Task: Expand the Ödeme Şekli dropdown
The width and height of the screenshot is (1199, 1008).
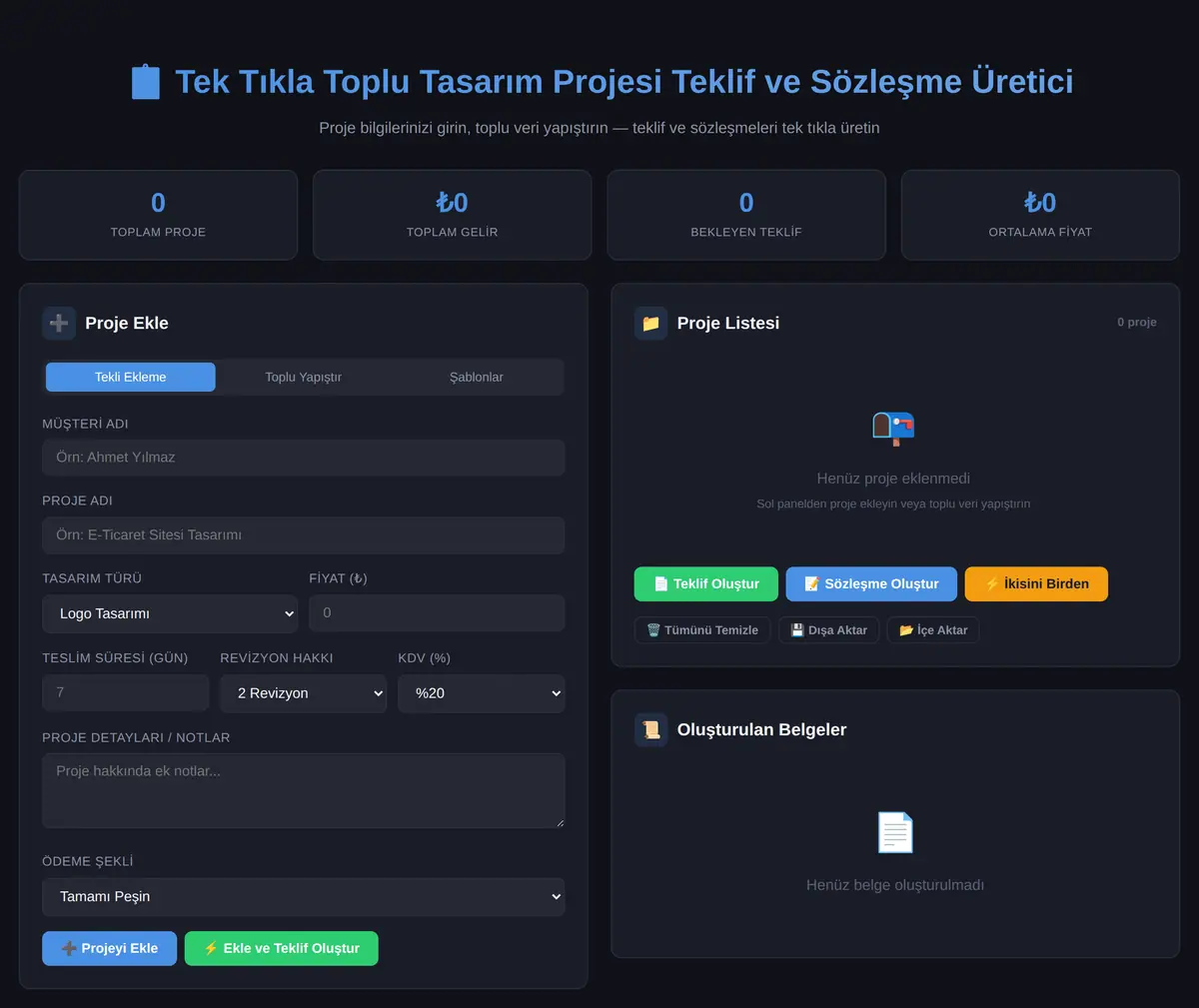Action: pos(304,897)
